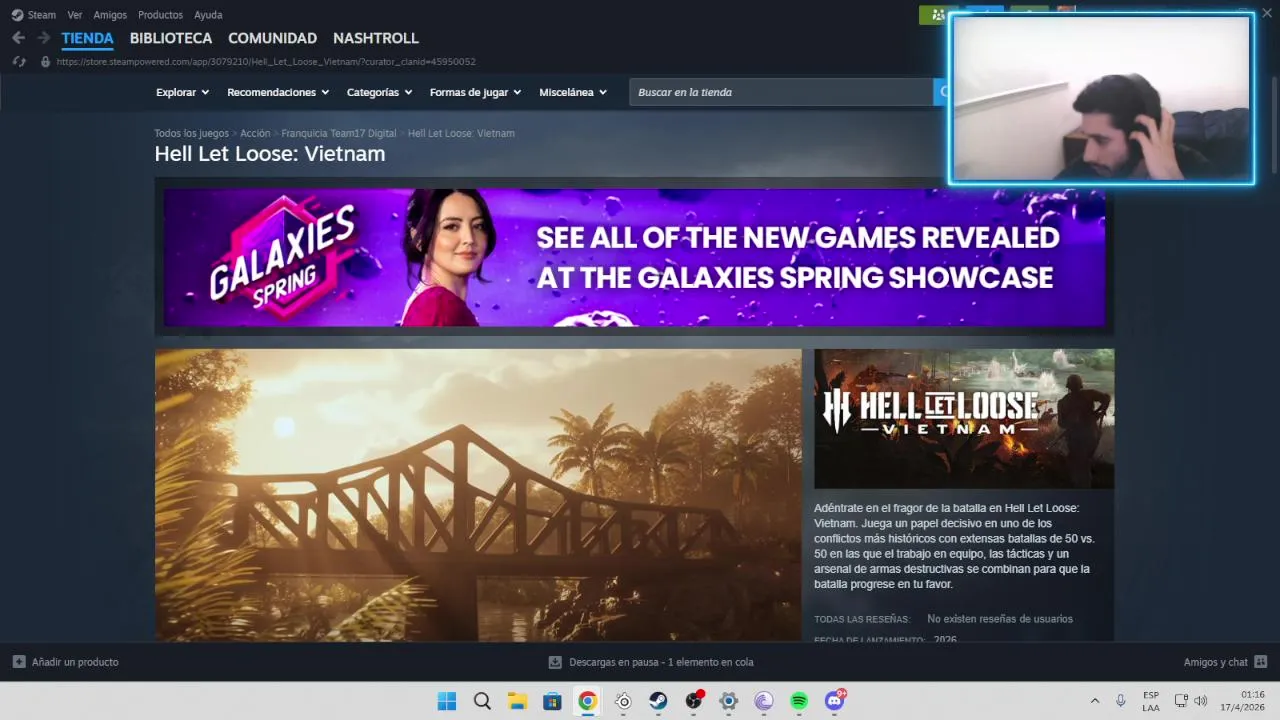
Task: Open the Windows Start menu
Action: pyautogui.click(x=447, y=701)
